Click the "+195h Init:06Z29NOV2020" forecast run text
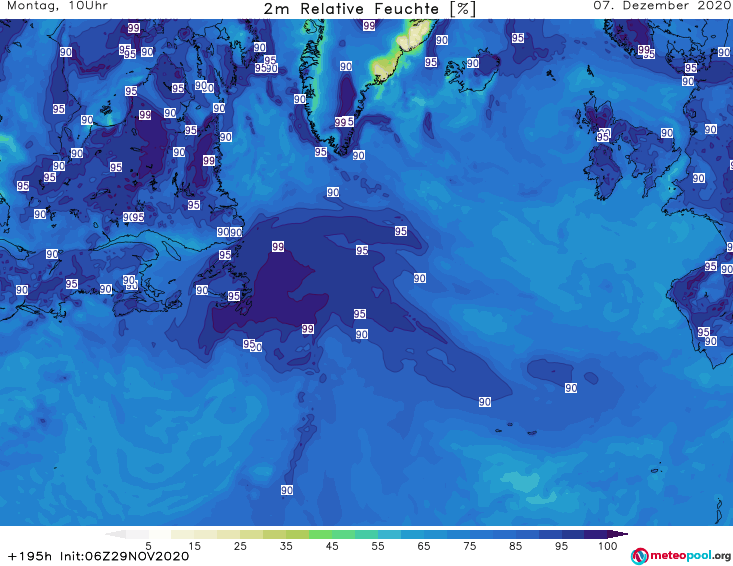Screen dimensions: 733x566 [99, 556]
